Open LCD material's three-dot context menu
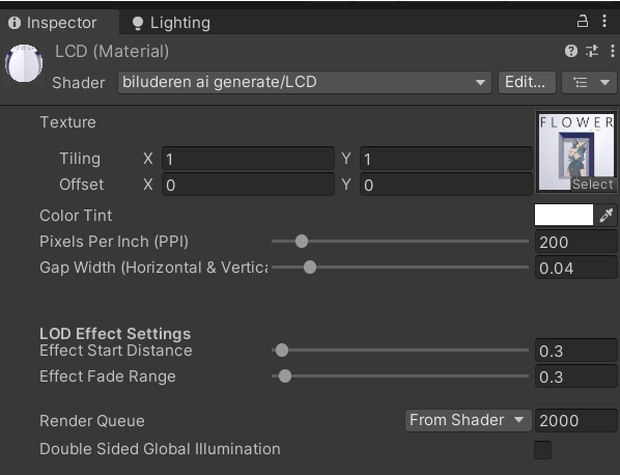This screenshot has height=475, width=620. pos(612,51)
